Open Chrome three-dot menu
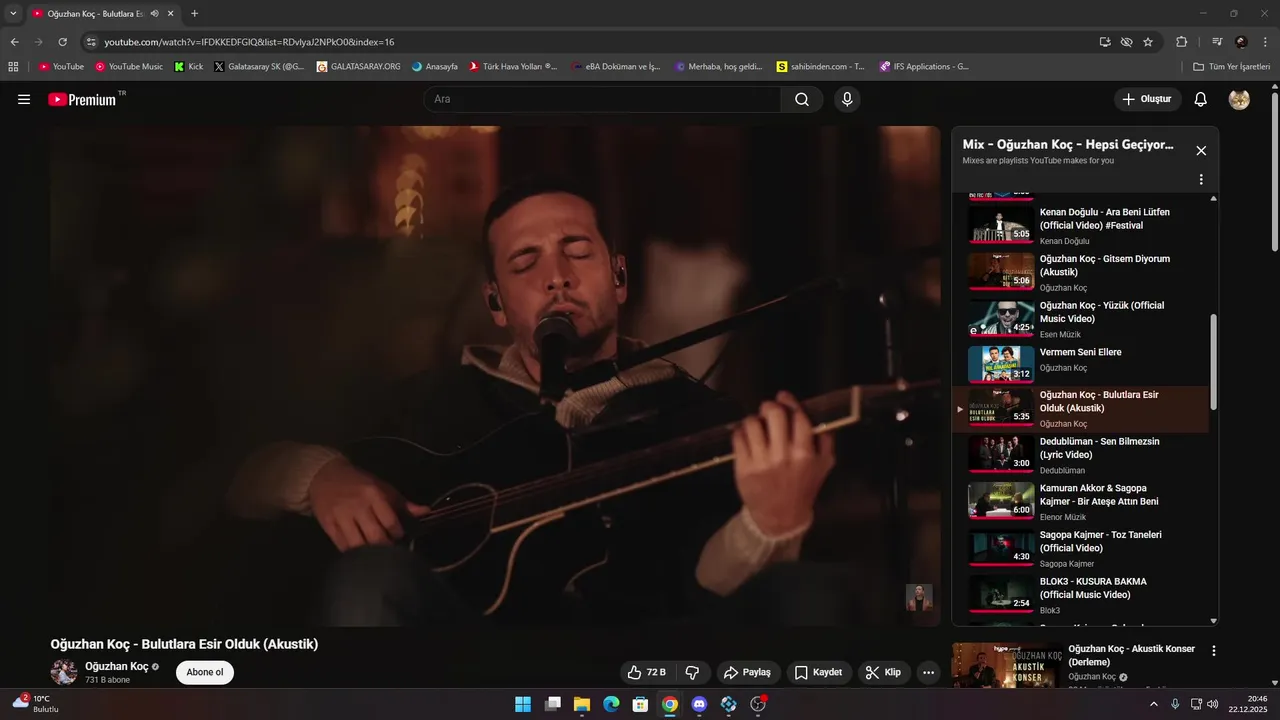Viewport: 1280px width, 720px height. (1265, 42)
